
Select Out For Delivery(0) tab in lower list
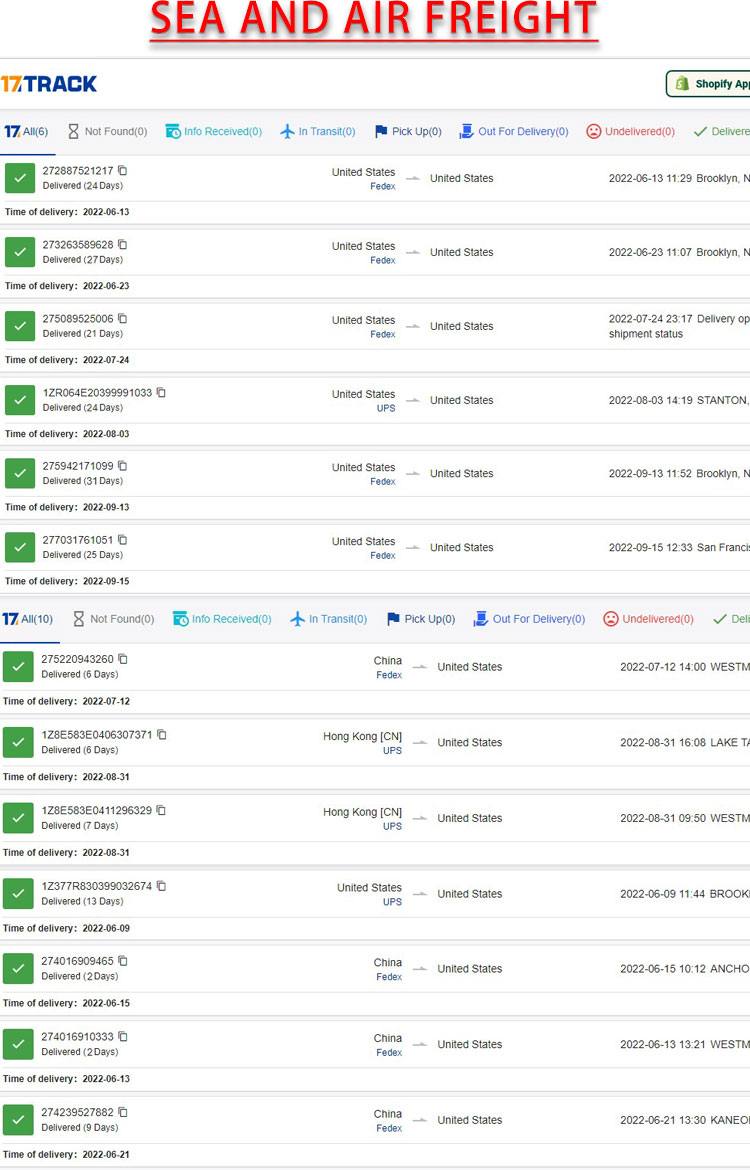coord(529,619)
